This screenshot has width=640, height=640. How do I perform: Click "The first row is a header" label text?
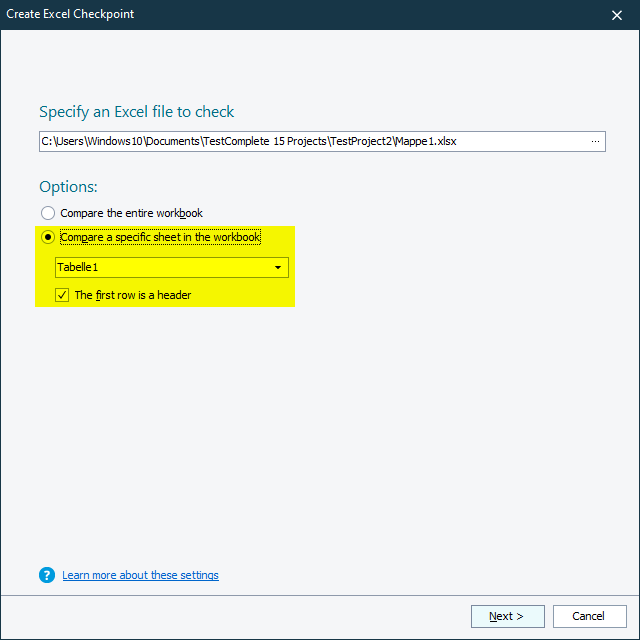[x=133, y=295]
